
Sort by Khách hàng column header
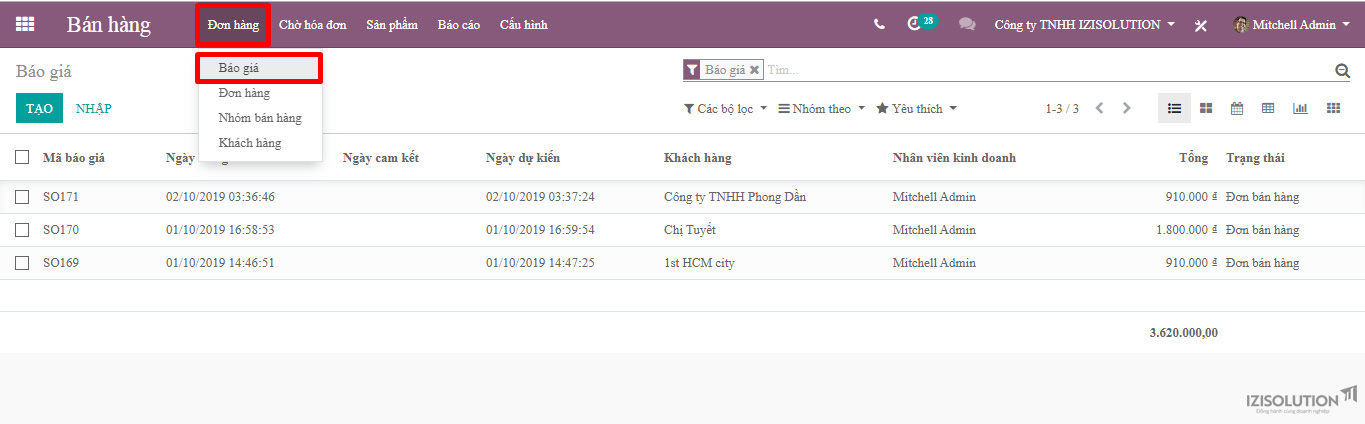pos(698,158)
